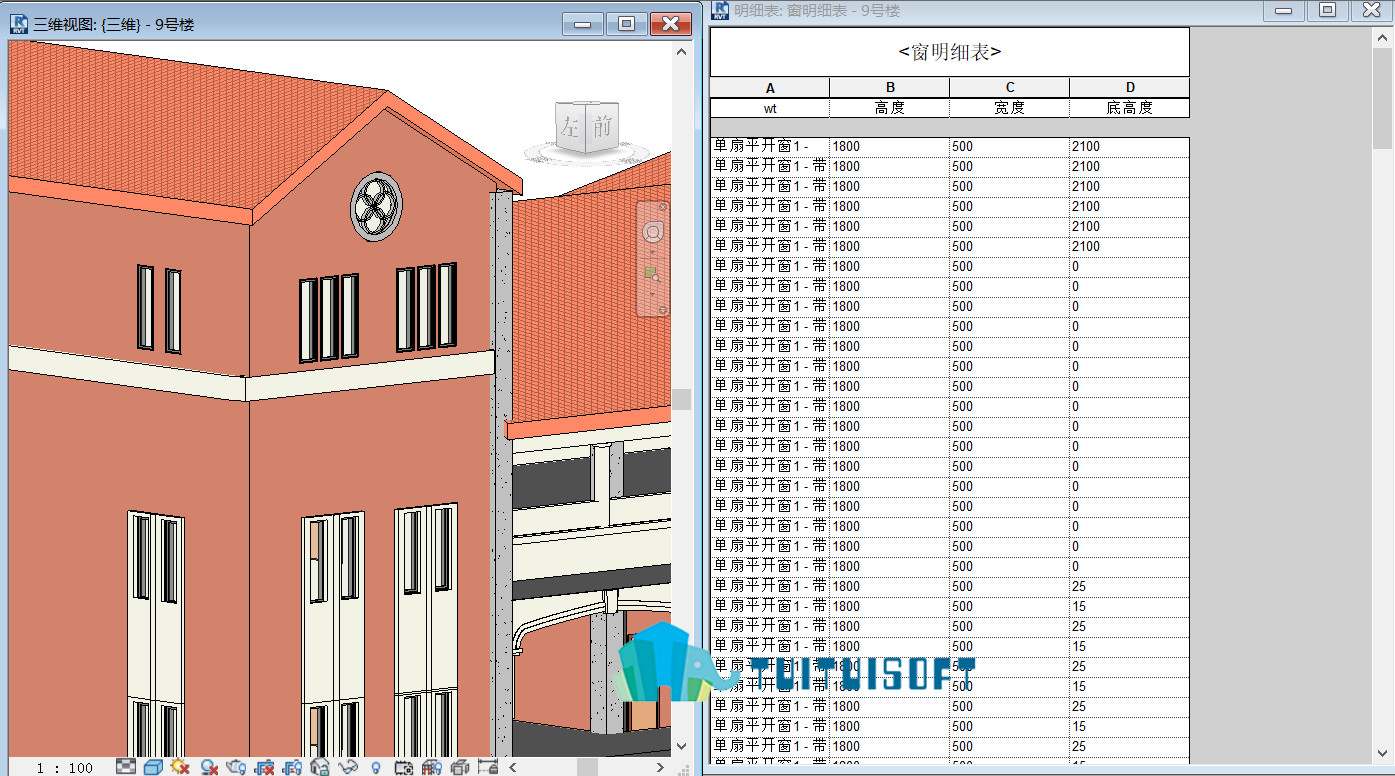Toggle the Show Analytical Model icon
The height and width of the screenshot is (776, 1395).
[x=431, y=768]
